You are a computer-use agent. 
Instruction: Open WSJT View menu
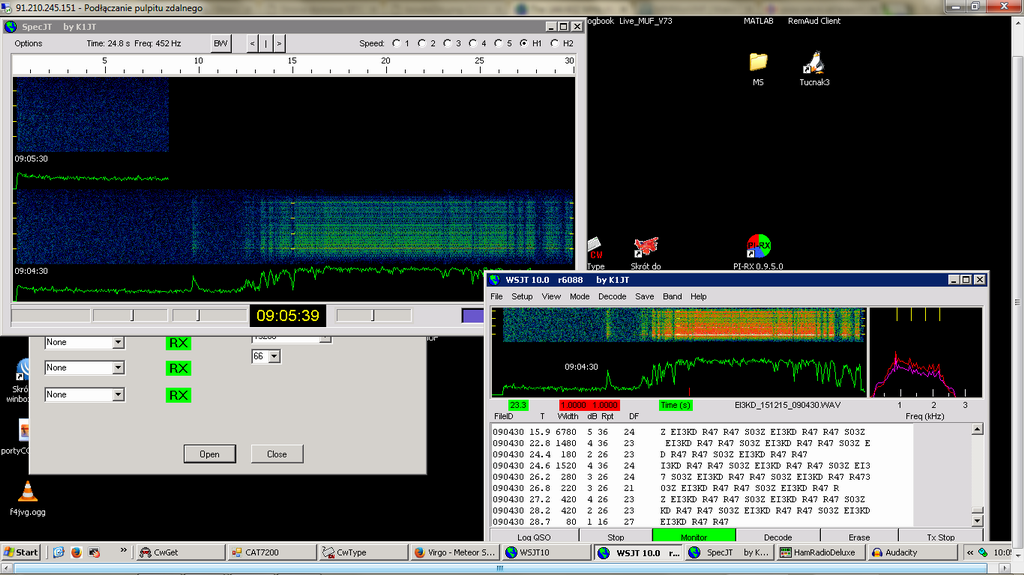click(x=551, y=297)
